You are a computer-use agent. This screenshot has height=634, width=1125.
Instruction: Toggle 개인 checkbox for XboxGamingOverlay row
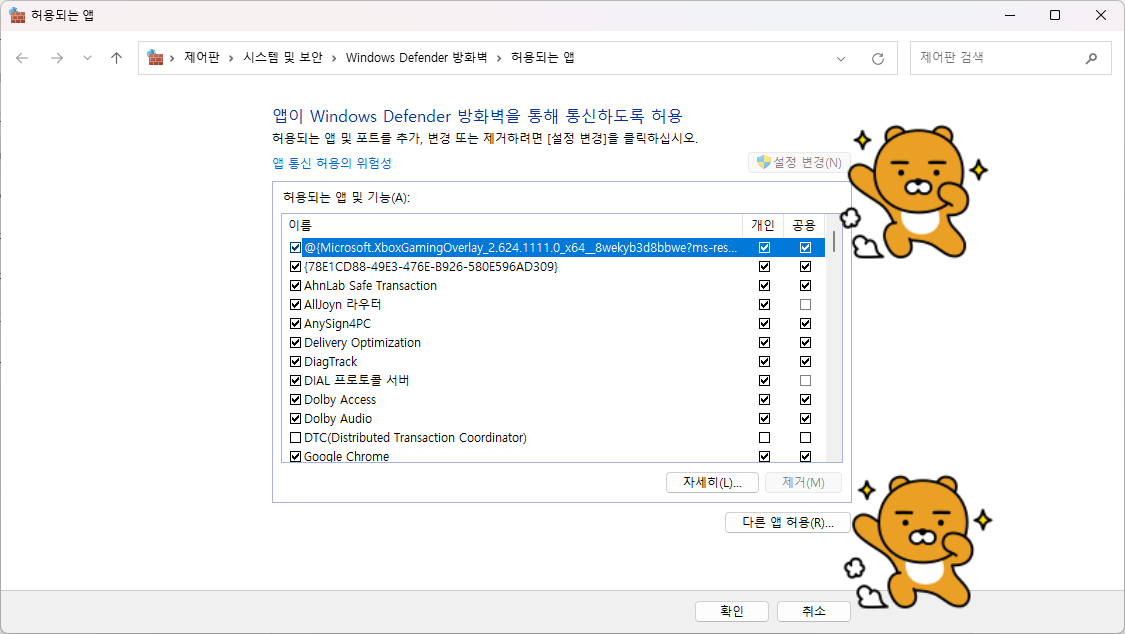point(764,247)
